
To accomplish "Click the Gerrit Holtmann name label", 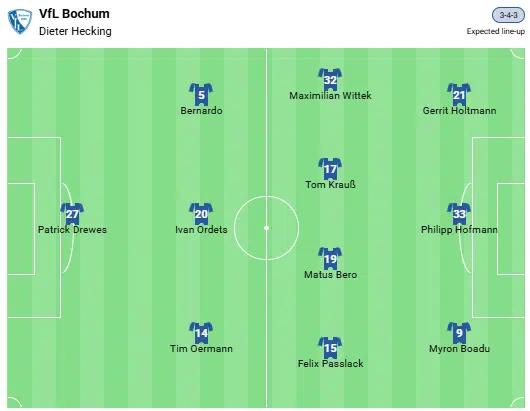I will [x=459, y=111].
